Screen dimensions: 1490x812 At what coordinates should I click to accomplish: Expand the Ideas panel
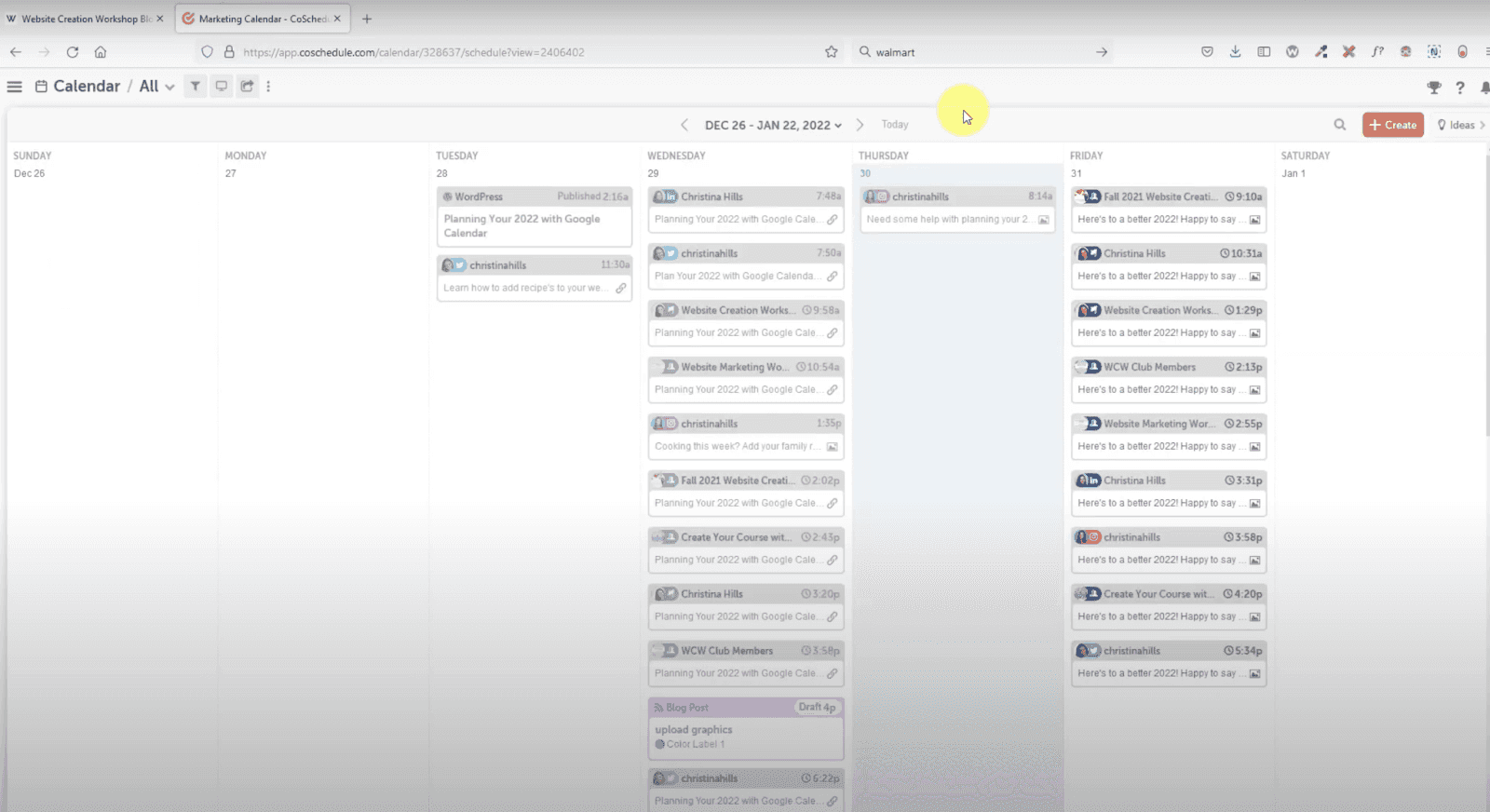coord(1460,125)
